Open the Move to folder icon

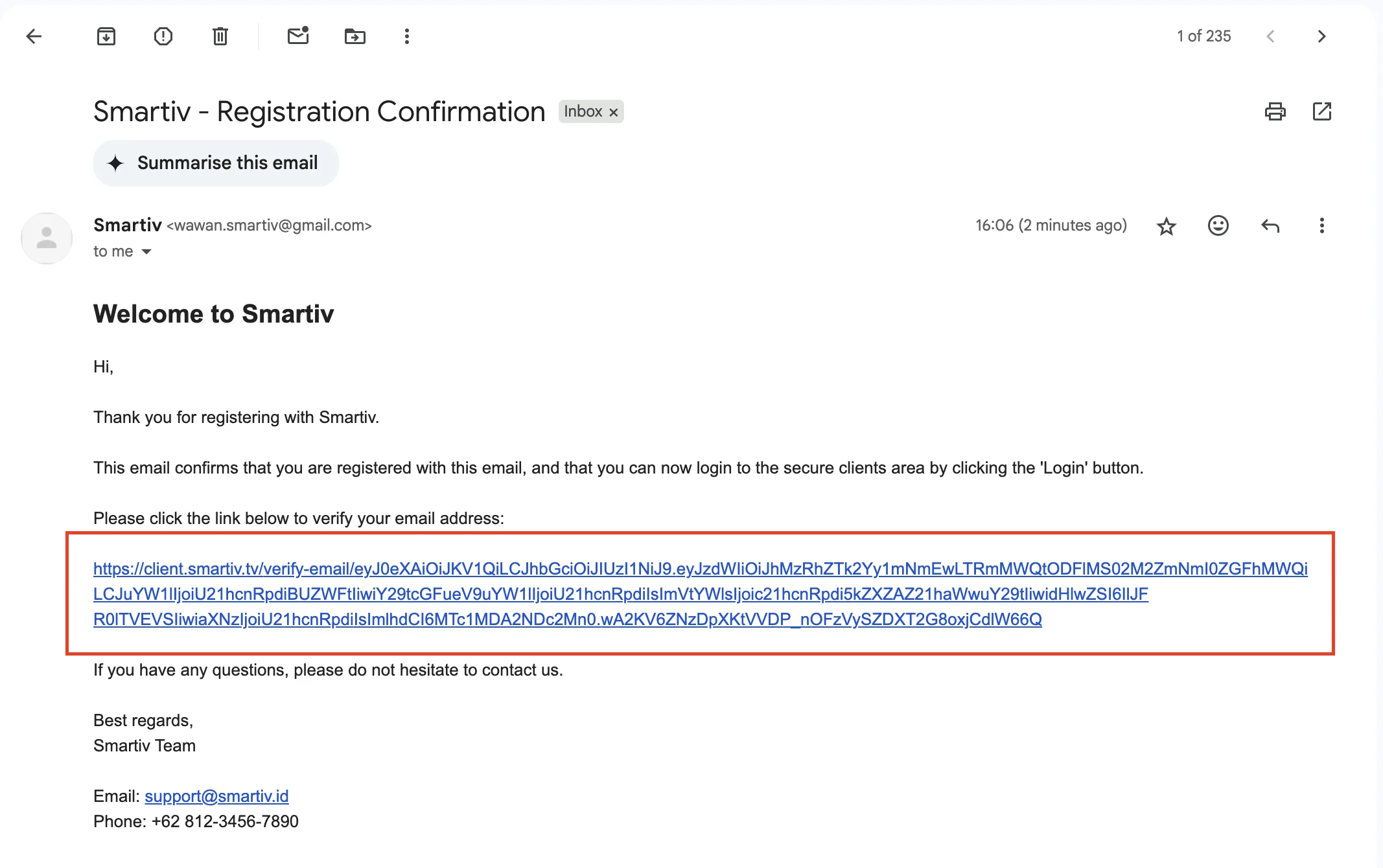[x=355, y=36]
